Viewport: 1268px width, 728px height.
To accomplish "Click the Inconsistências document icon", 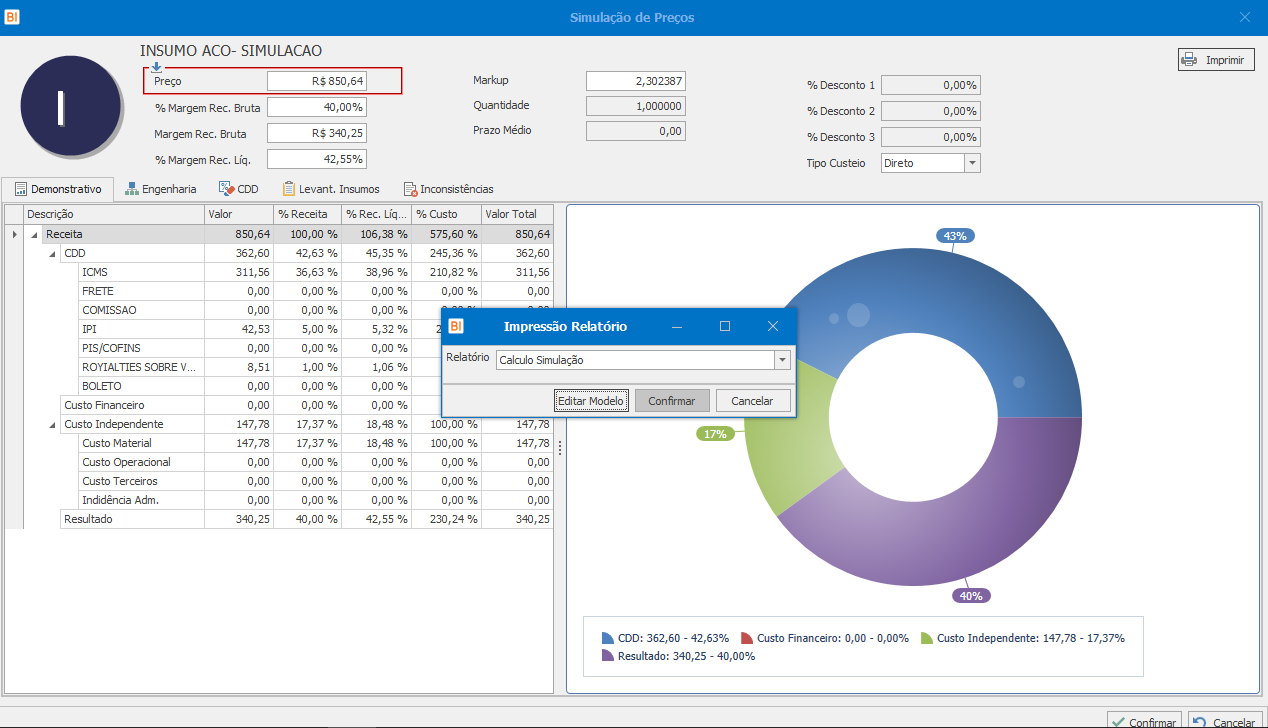I will (x=410, y=189).
